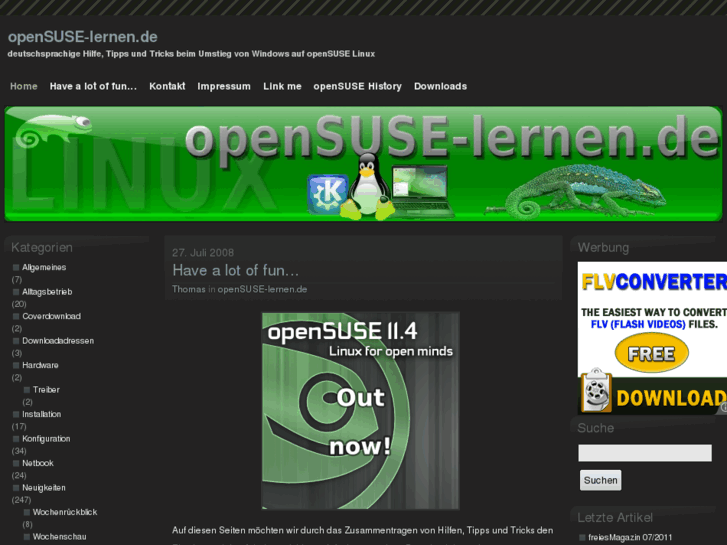
Task: Click the 'Kategorien' sidebar heading
Action: tap(42, 248)
